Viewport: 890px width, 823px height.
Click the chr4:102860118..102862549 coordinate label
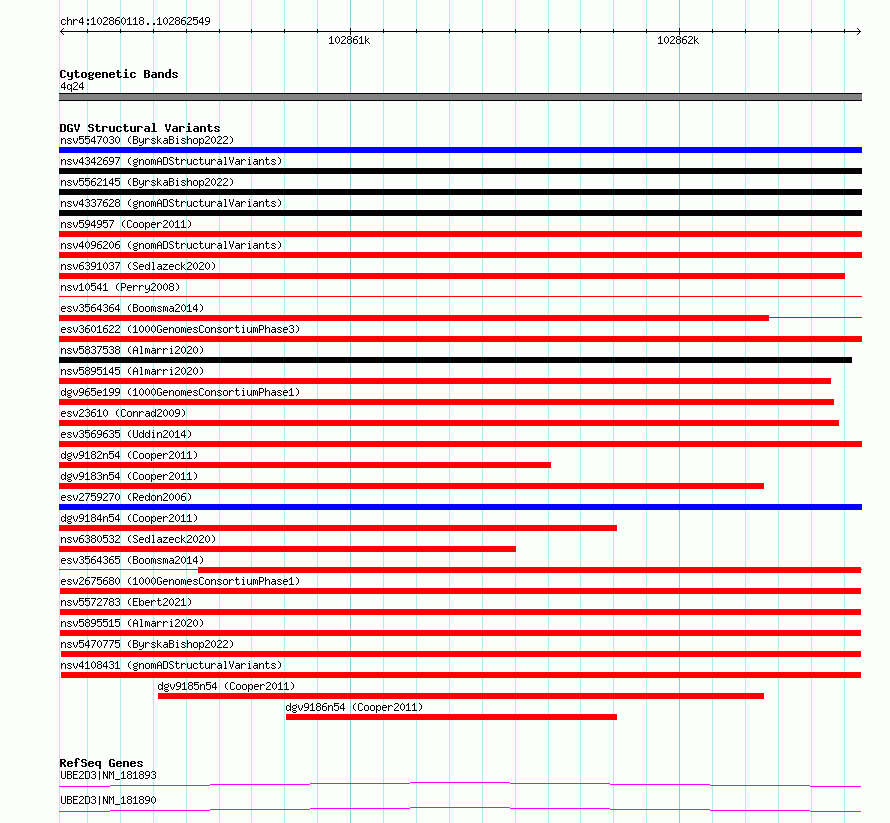point(135,21)
